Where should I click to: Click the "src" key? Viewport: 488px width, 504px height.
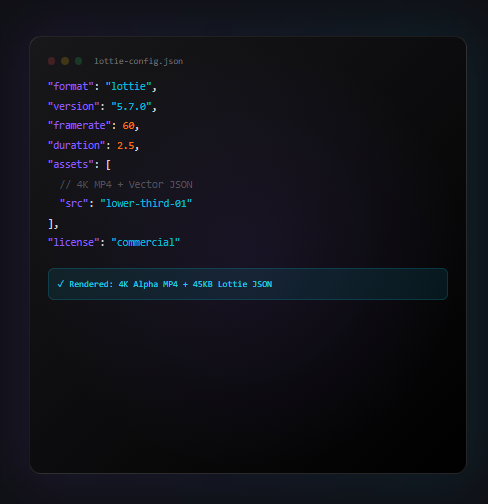pyautogui.click(x=74, y=203)
